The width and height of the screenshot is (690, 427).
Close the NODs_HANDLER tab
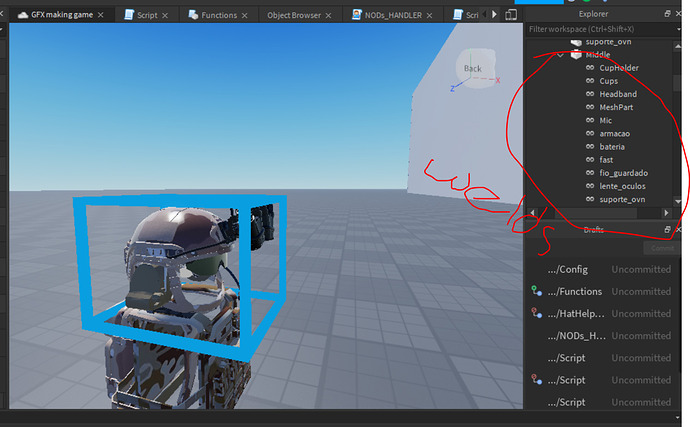(429, 15)
